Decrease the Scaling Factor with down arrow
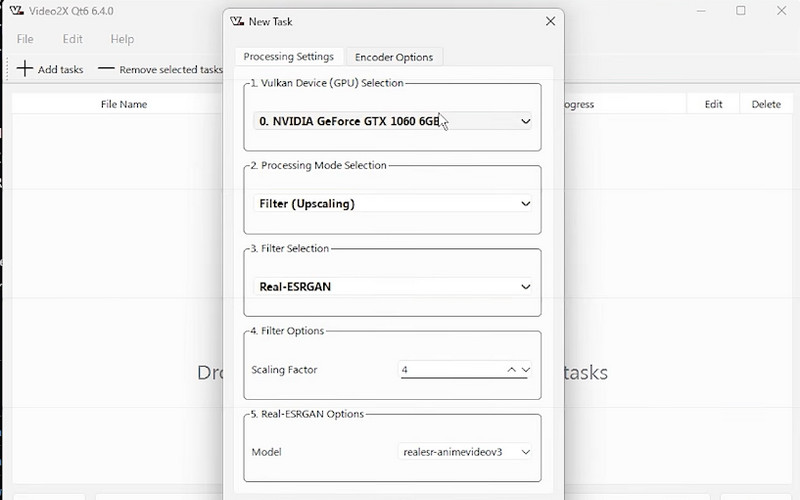Image resolution: width=800 pixels, height=500 pixels. pyautogui.click(x=526, y=369)
